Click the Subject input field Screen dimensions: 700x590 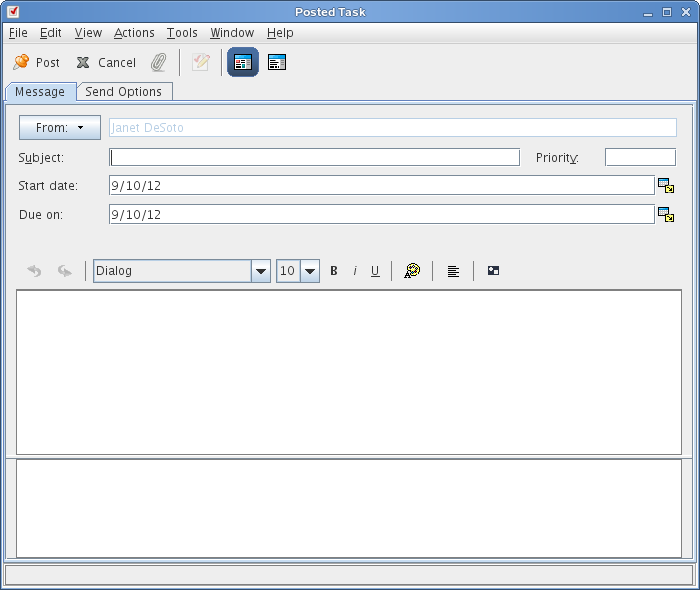coord(314,157)
